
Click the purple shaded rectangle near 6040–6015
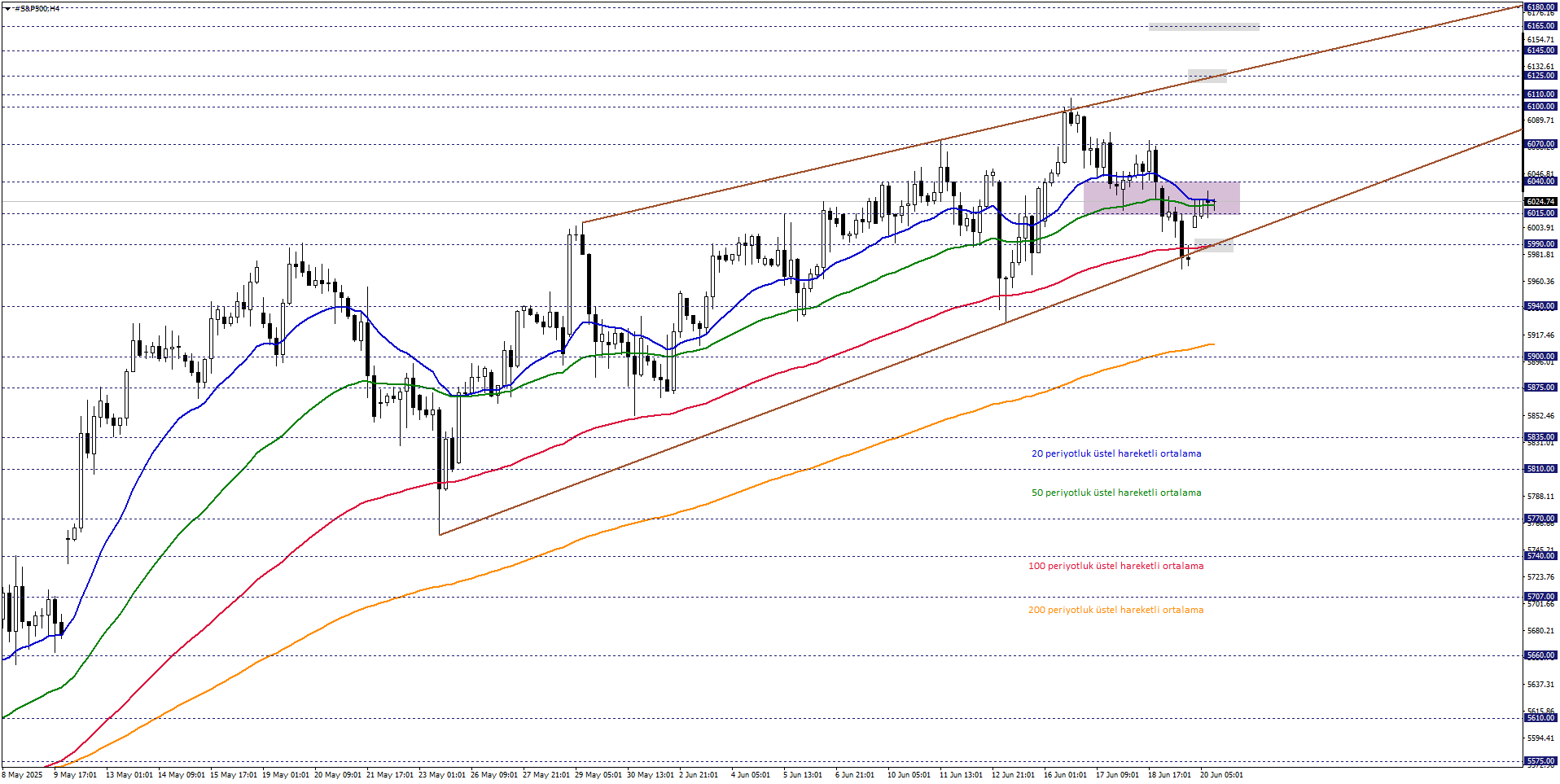(1162, 198)
